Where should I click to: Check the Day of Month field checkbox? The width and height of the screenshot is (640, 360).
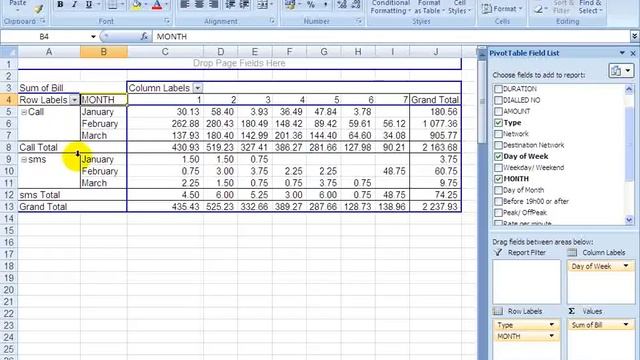(498, 190)
